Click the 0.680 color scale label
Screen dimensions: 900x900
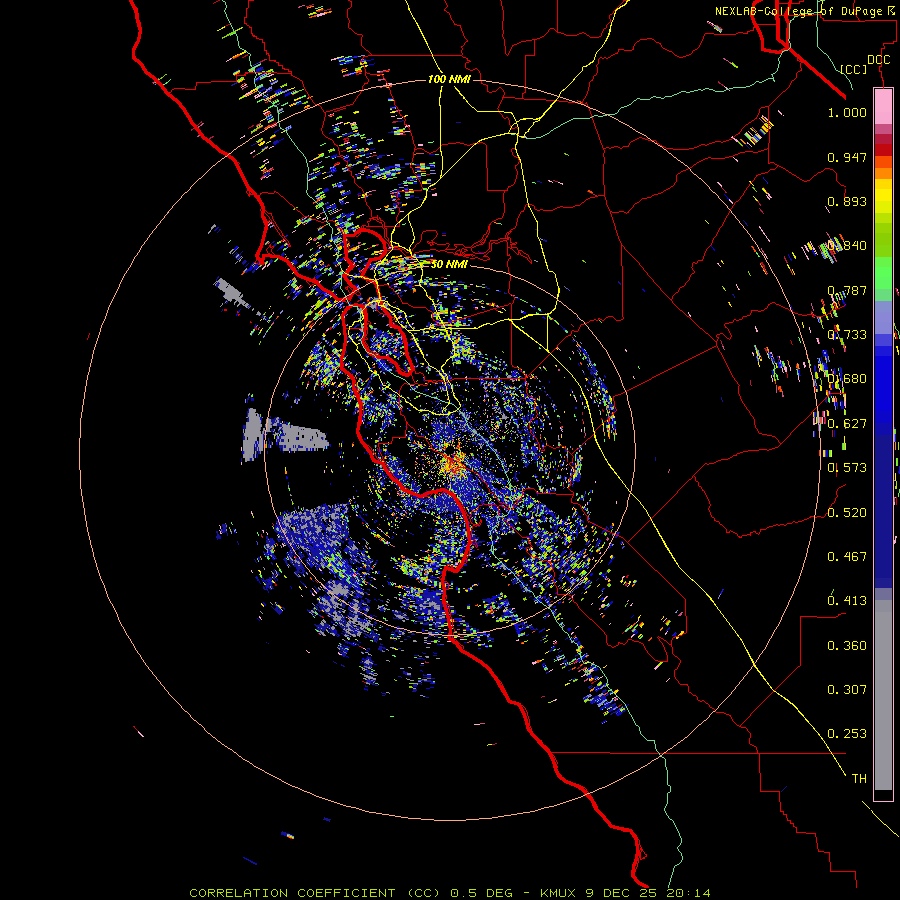point(847,379)
